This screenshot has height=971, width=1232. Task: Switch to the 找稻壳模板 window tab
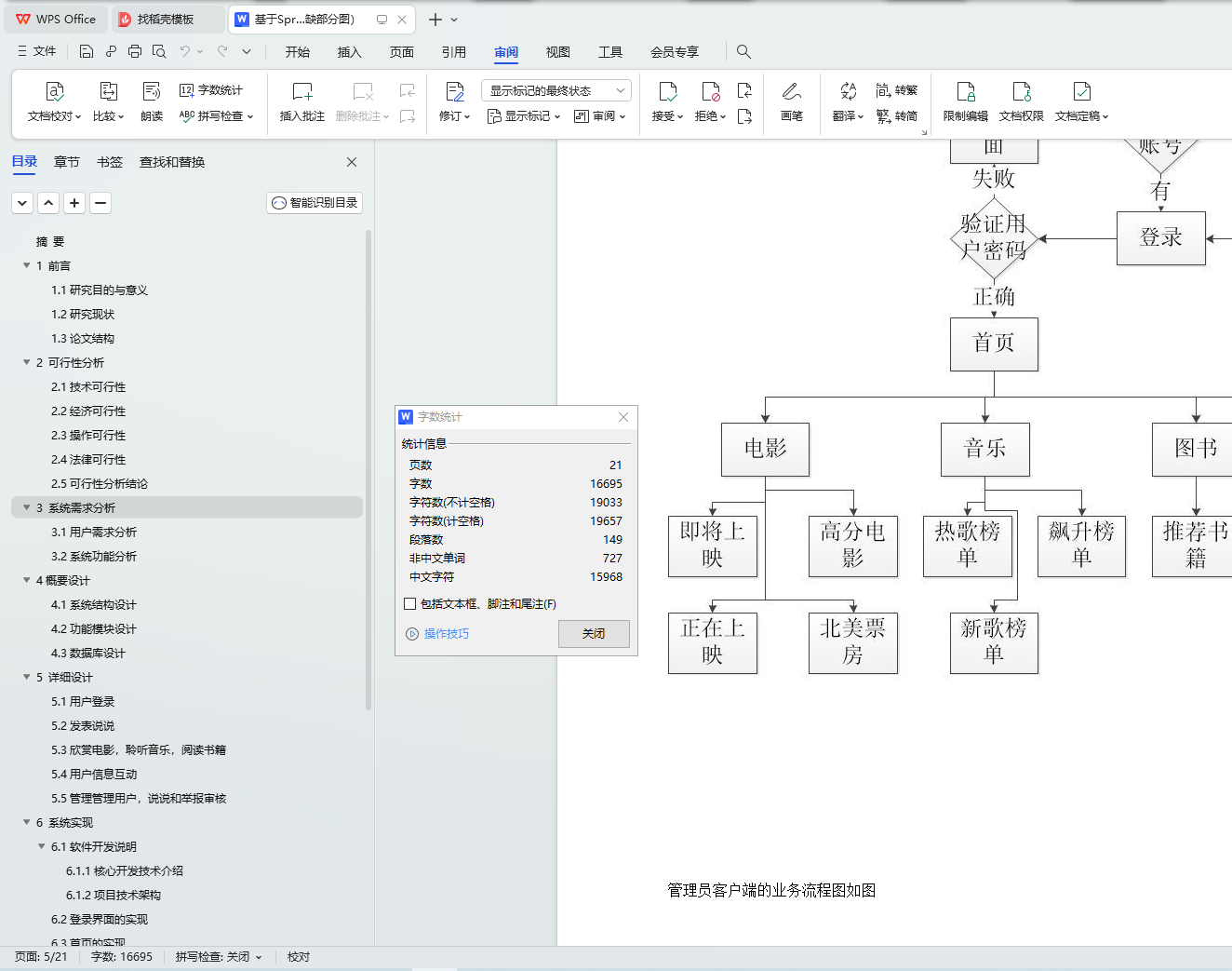pyautogui.click(x=167, y=19)
